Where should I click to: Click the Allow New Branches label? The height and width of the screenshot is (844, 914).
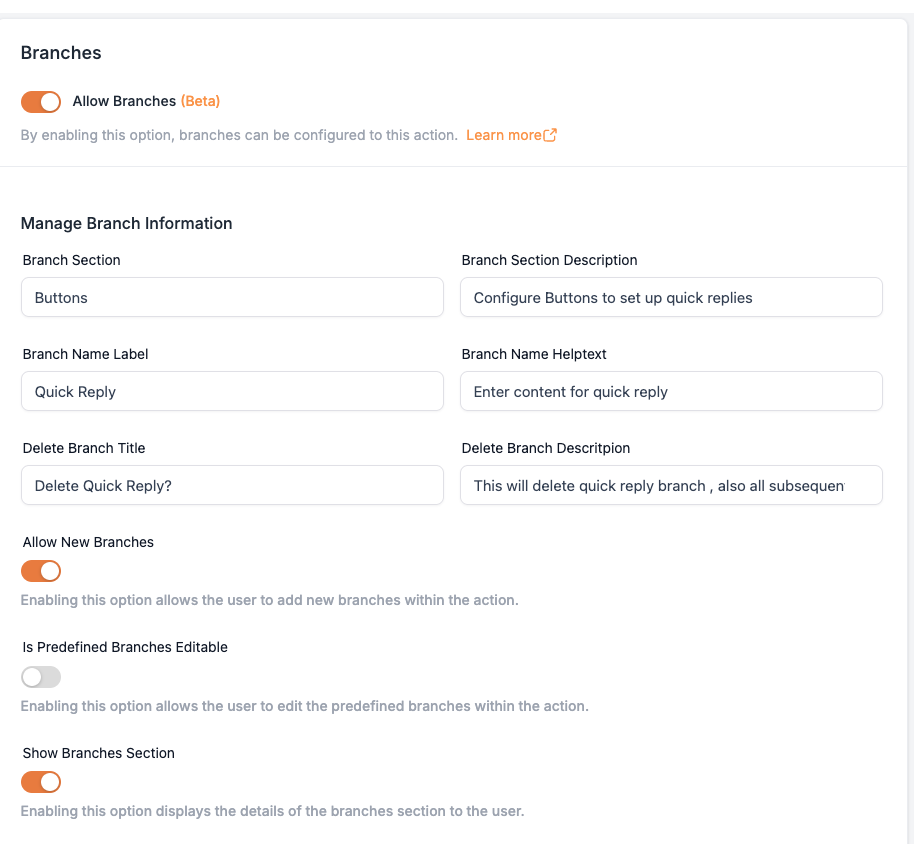[88, 542]
